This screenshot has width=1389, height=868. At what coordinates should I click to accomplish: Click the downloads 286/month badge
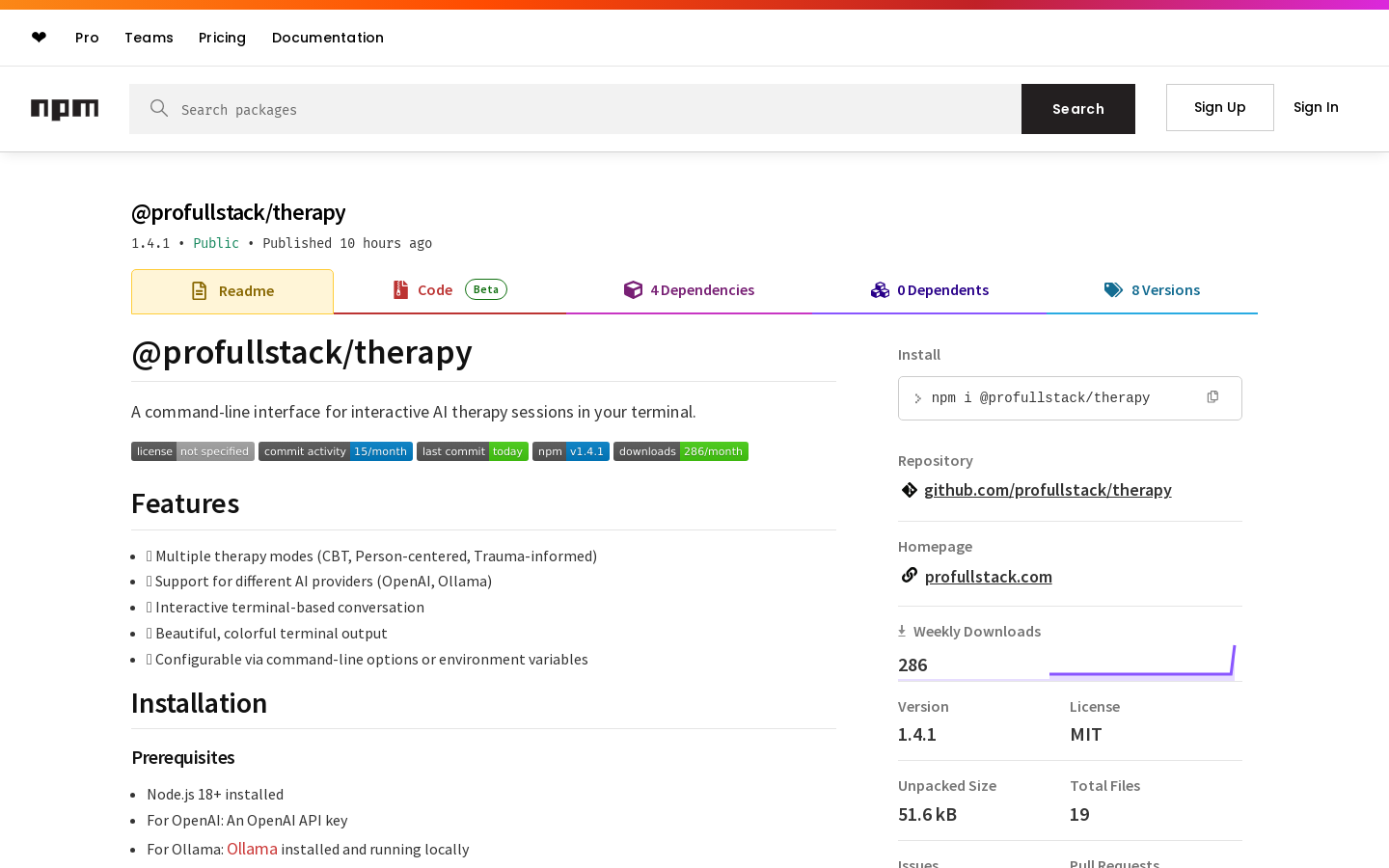coord(681,451)
